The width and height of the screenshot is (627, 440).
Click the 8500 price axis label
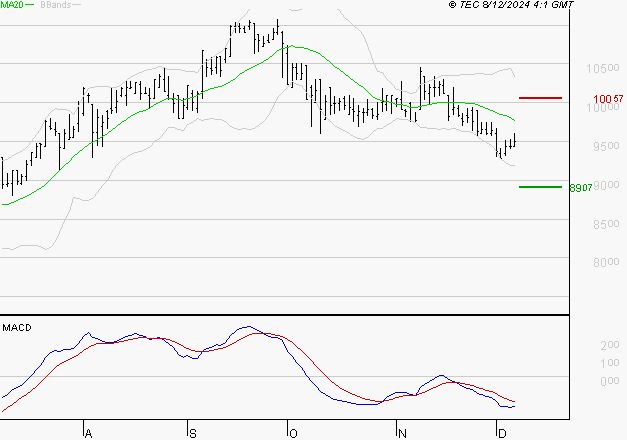point(606,224)
